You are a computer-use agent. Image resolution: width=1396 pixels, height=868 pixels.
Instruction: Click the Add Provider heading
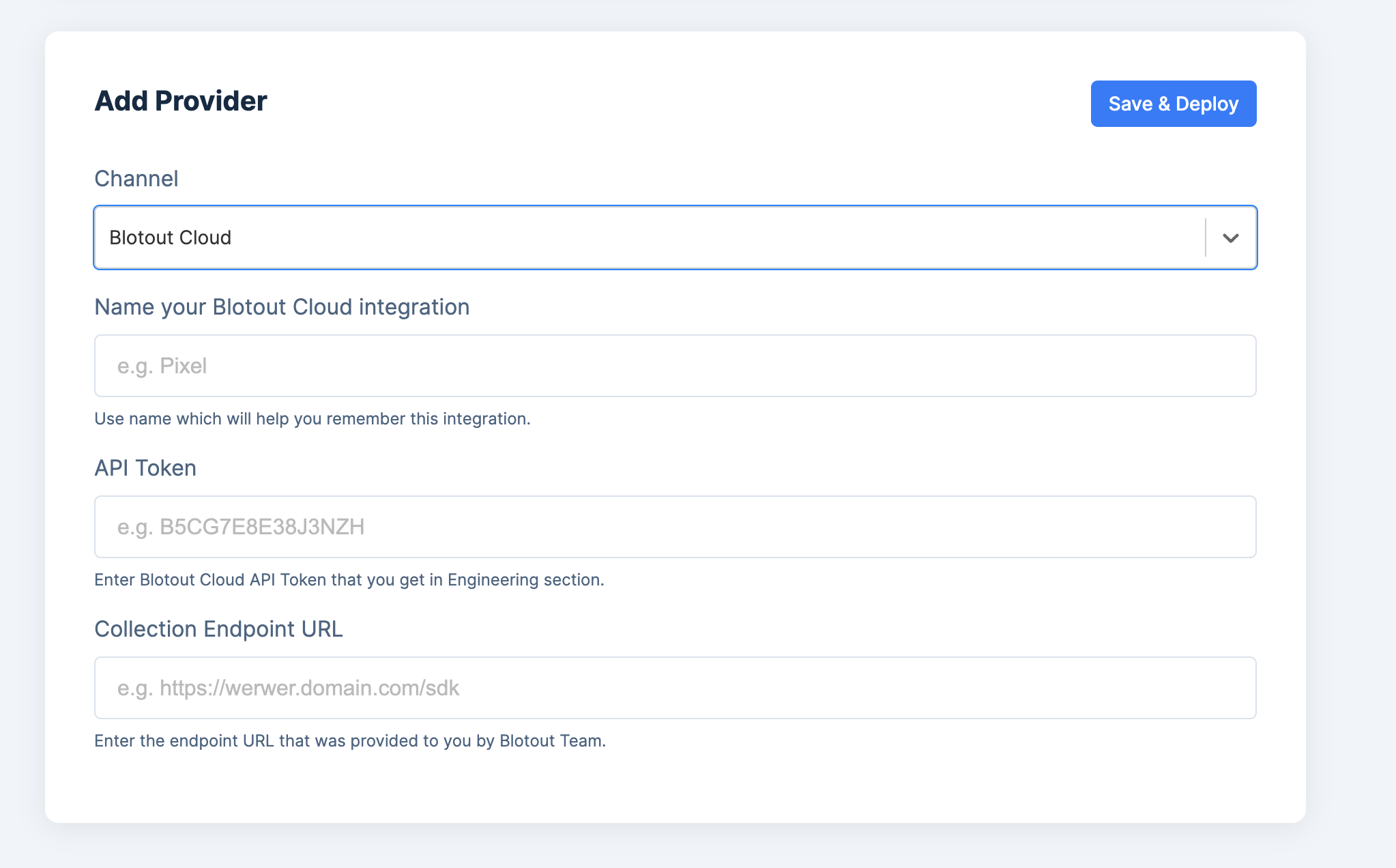pyautogui.click(x=181, y=101)
